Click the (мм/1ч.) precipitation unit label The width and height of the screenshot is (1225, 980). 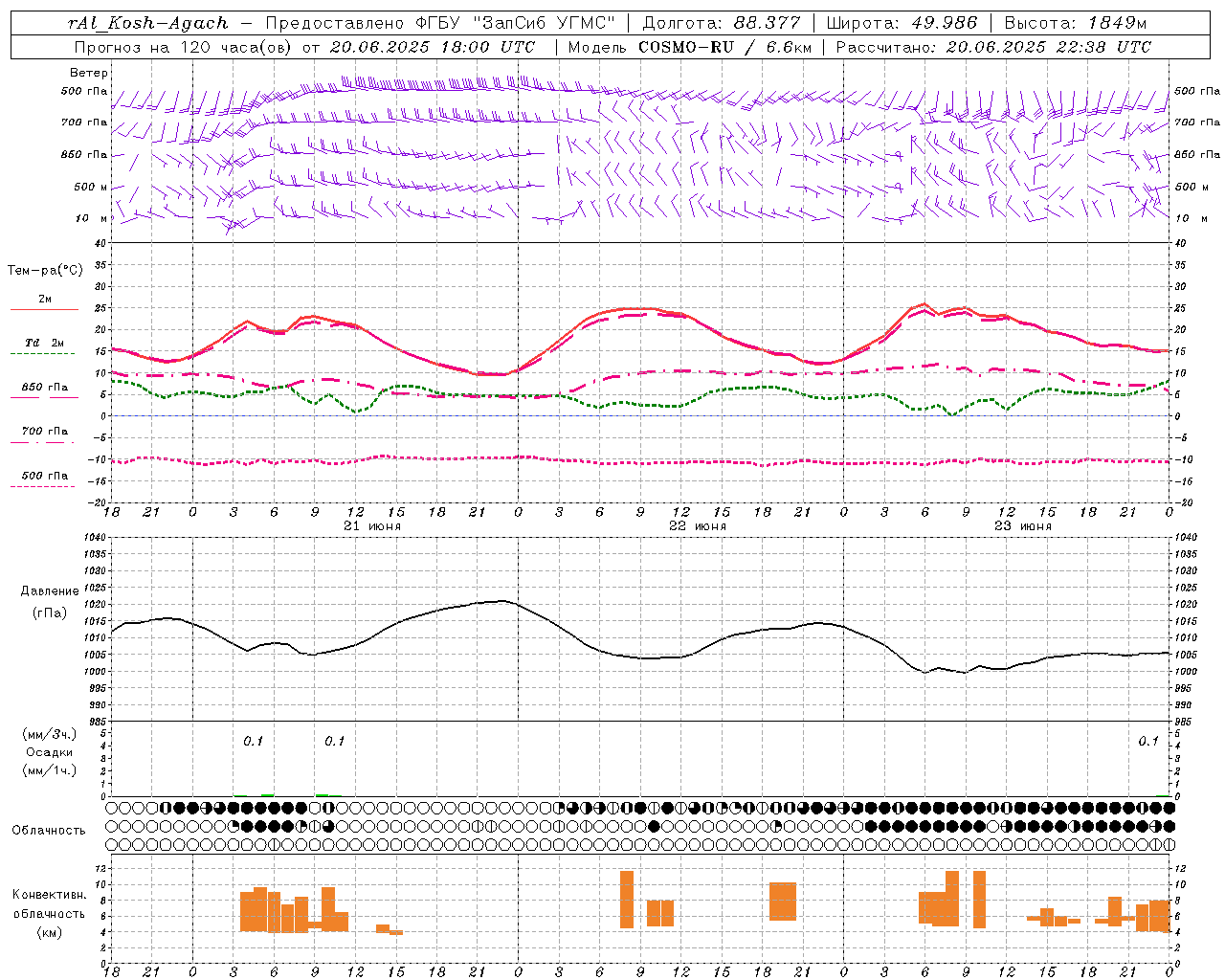pos(50,770)
